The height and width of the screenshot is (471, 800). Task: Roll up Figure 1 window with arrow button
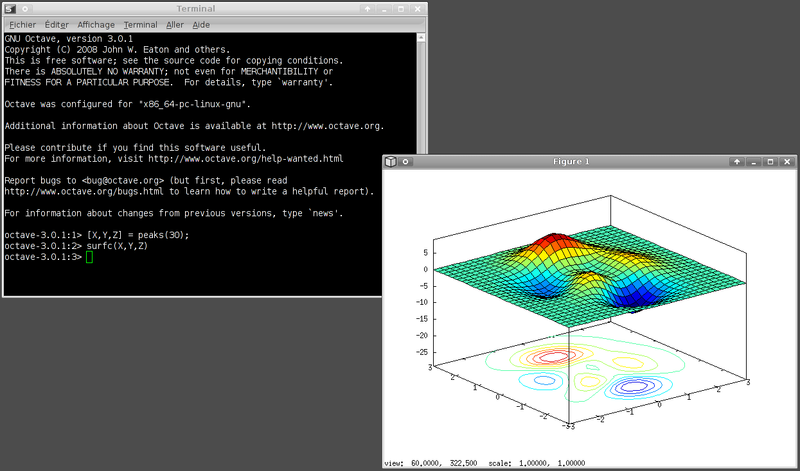[737, 161]
